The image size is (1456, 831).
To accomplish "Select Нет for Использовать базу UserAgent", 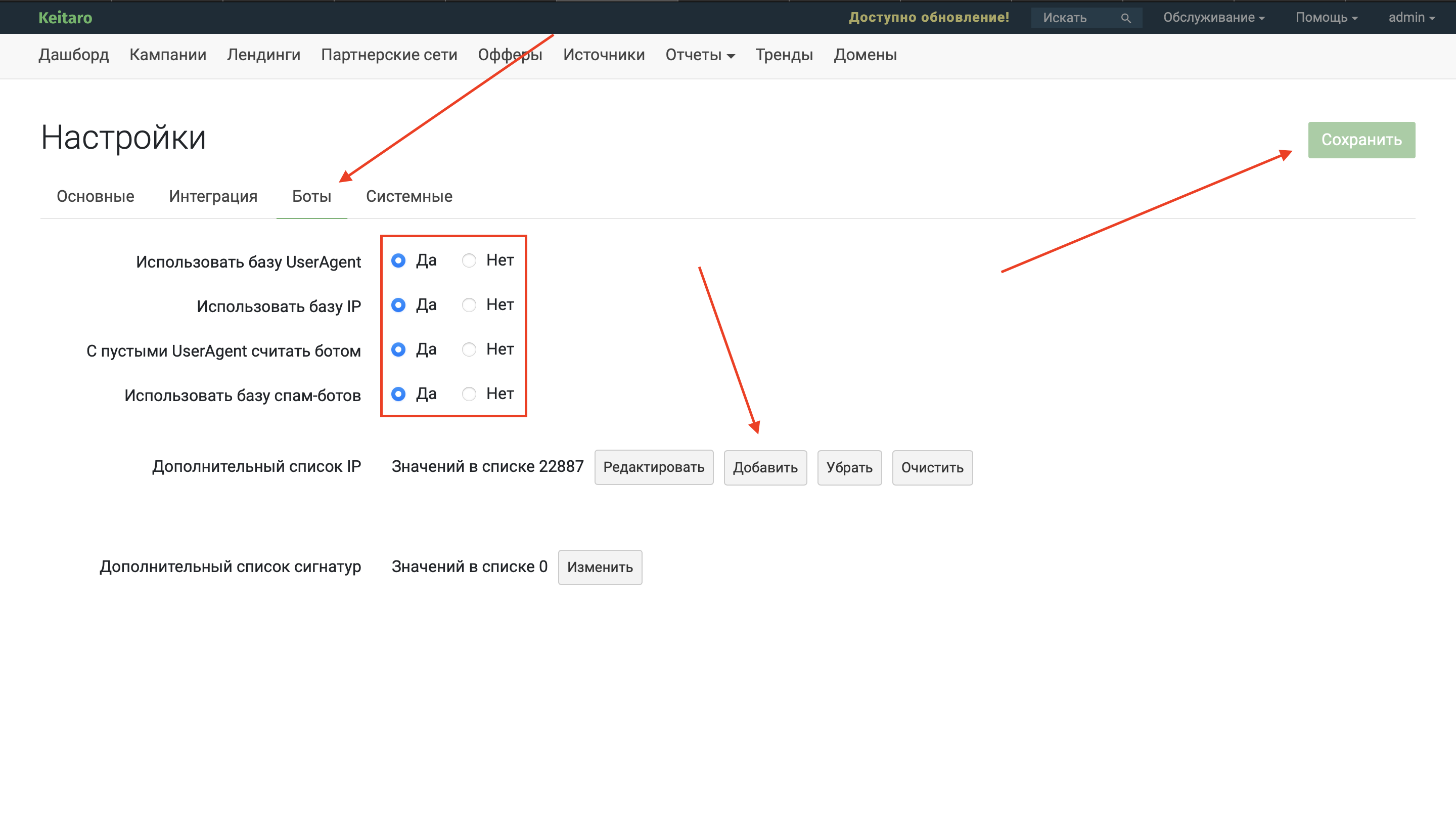I will tap(469, 261).
